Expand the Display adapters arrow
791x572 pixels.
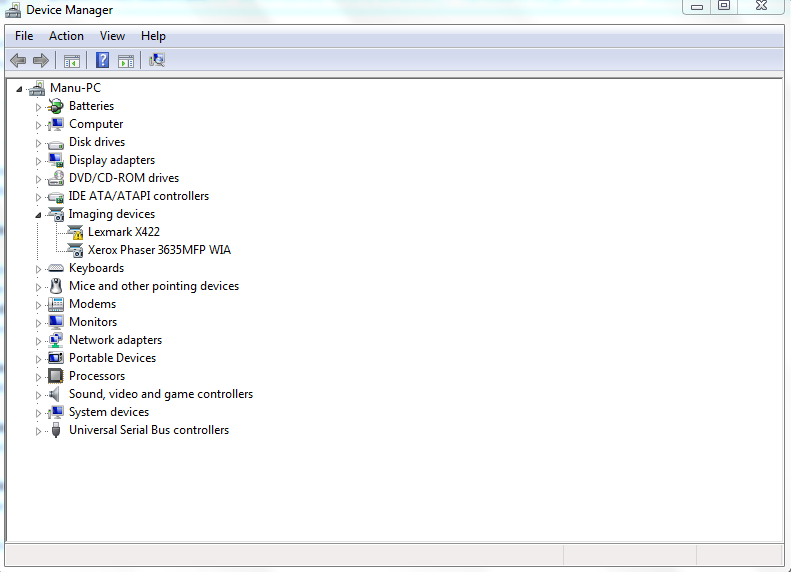38,161
